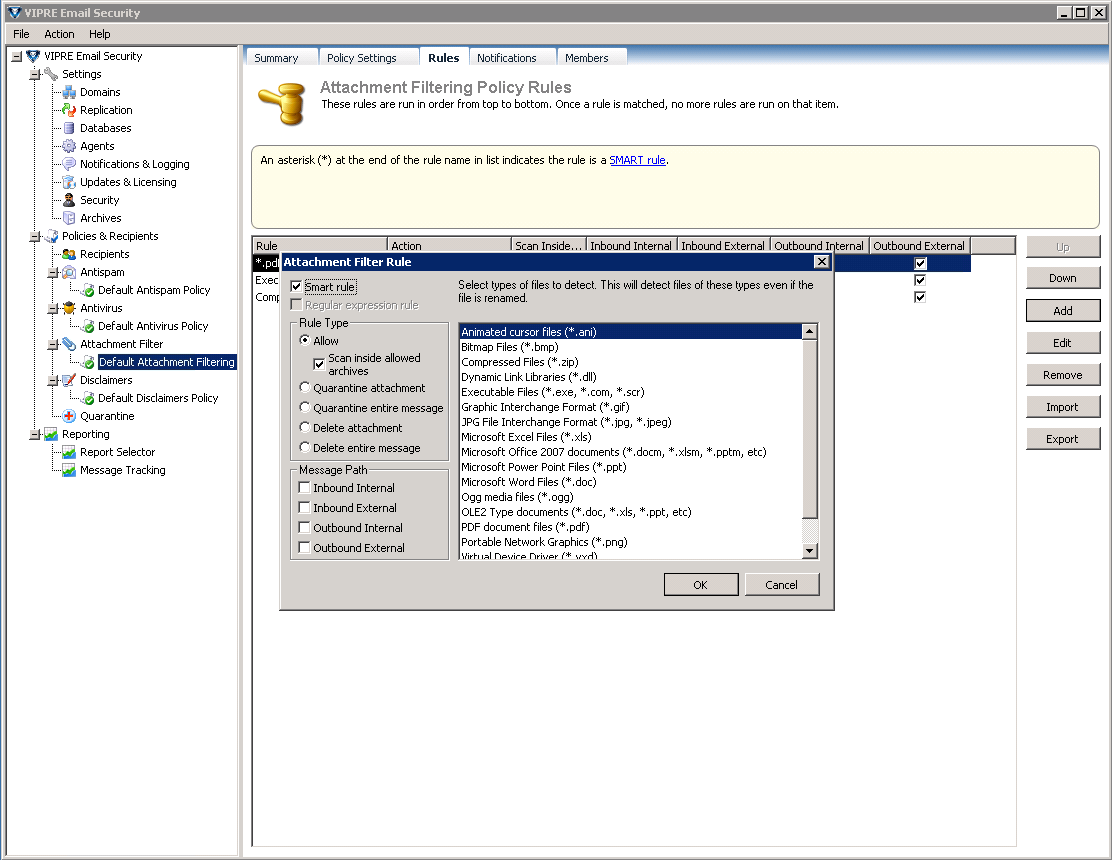Click the Disclaimers icon in tree

click(69, 380)
